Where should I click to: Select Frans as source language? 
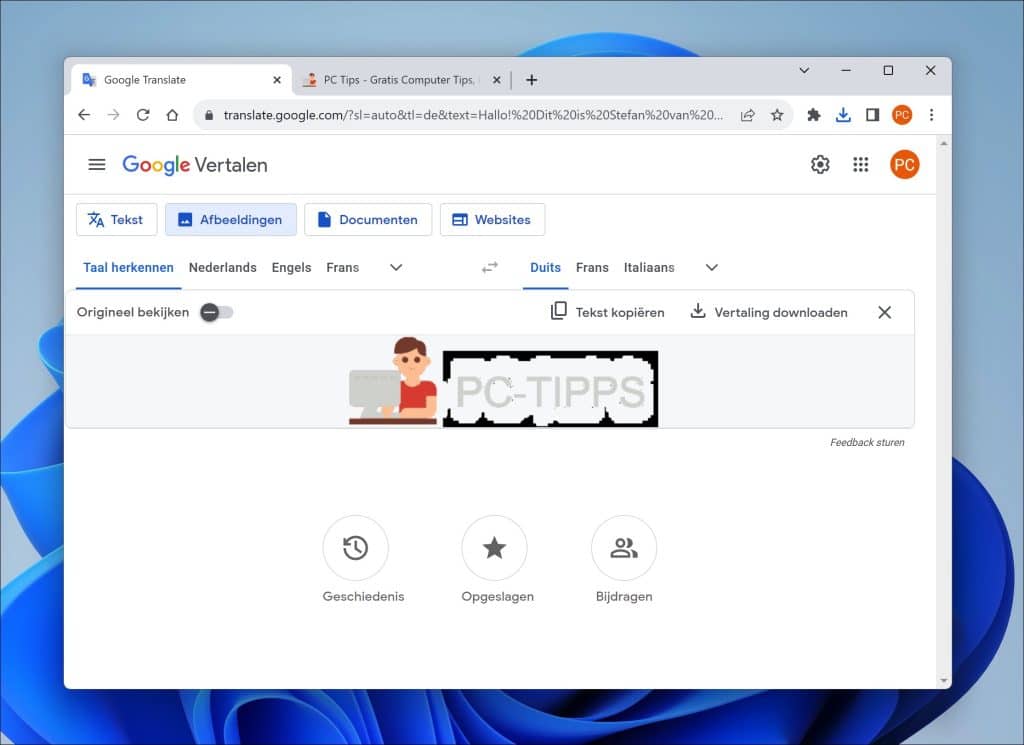pos(343,268)
